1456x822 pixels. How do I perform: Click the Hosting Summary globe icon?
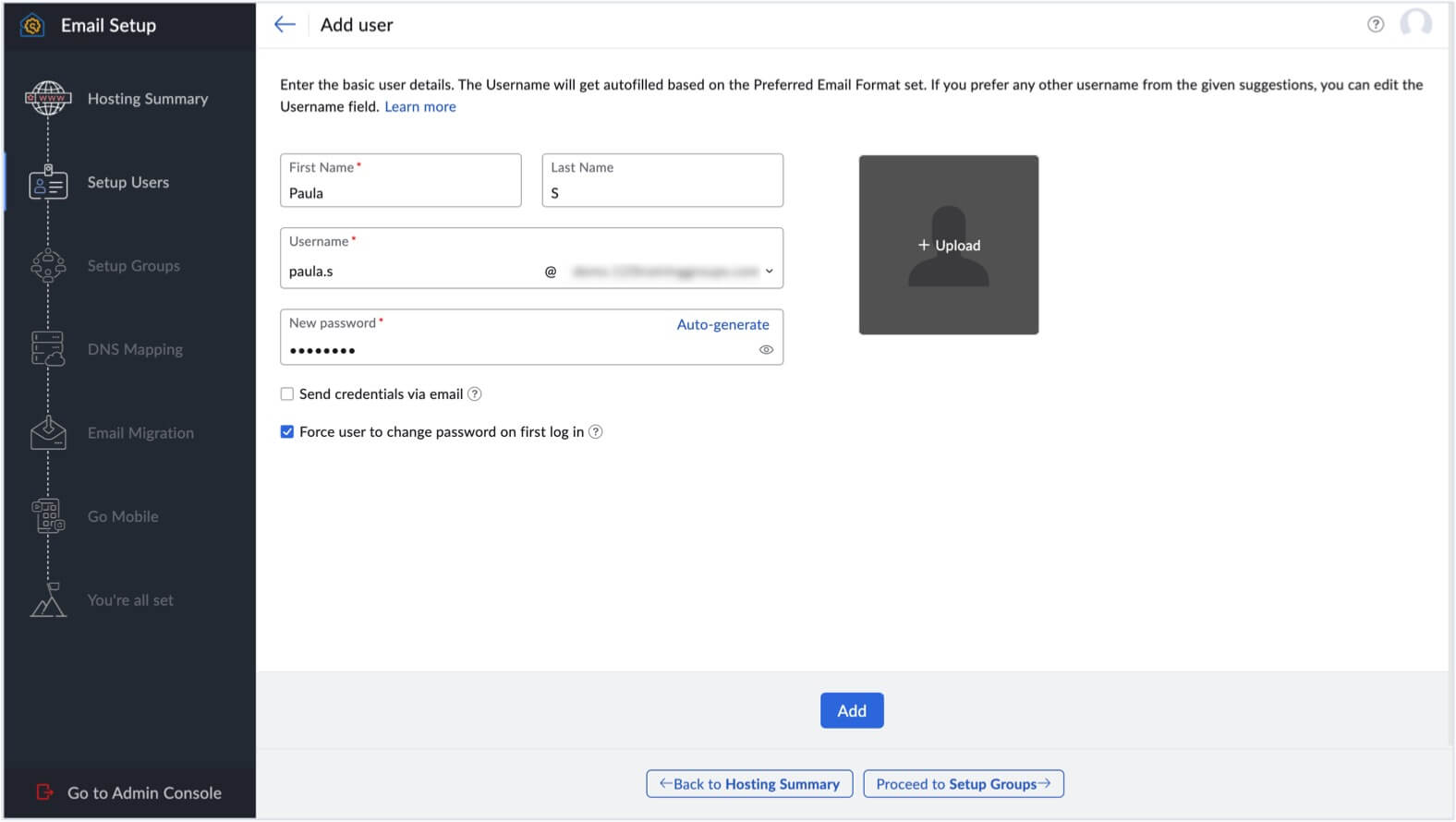pos(48,98)
